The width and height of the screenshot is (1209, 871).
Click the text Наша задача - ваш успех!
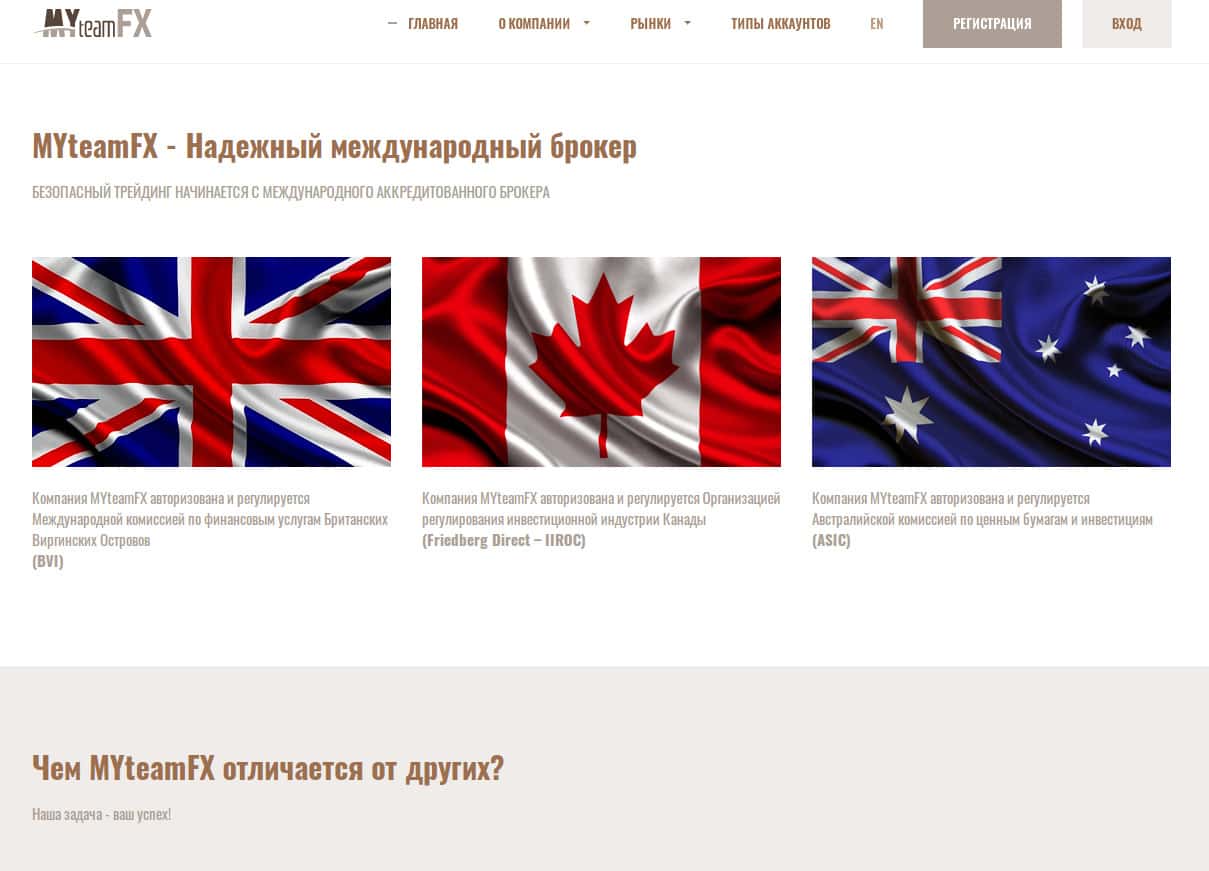point(101,814)
